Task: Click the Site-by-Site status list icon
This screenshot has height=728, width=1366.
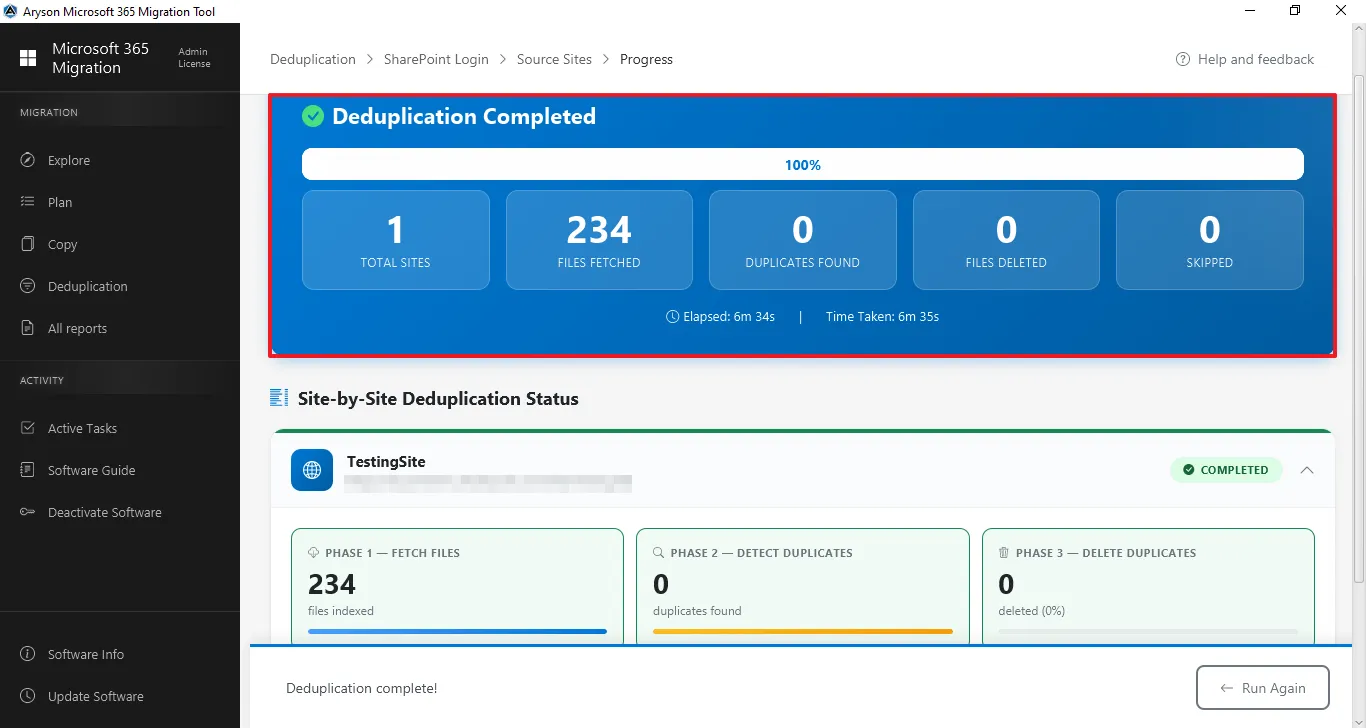Action: [x=279, y=398]
